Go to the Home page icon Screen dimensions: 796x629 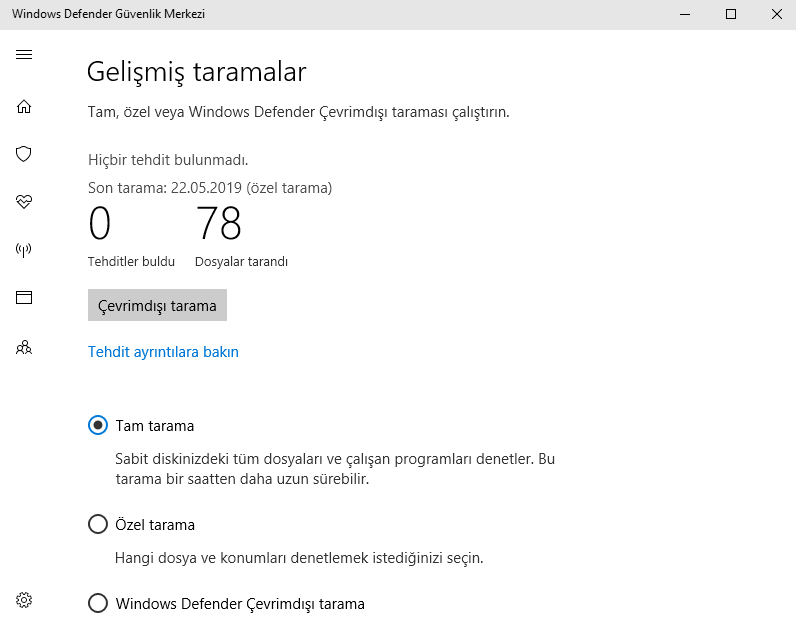point(24,107)
